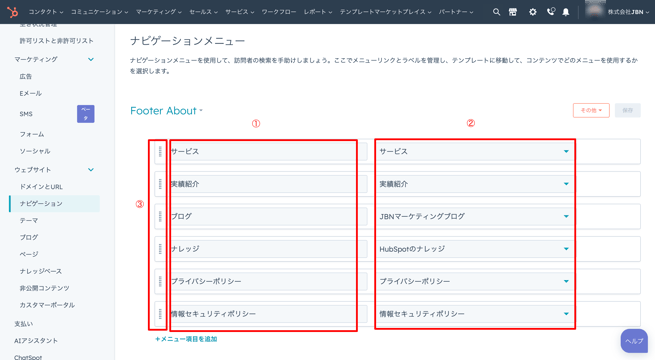
Task: Grab the drag handle for 情報セキュリティポリシー row
Action: tap(160, 314)
